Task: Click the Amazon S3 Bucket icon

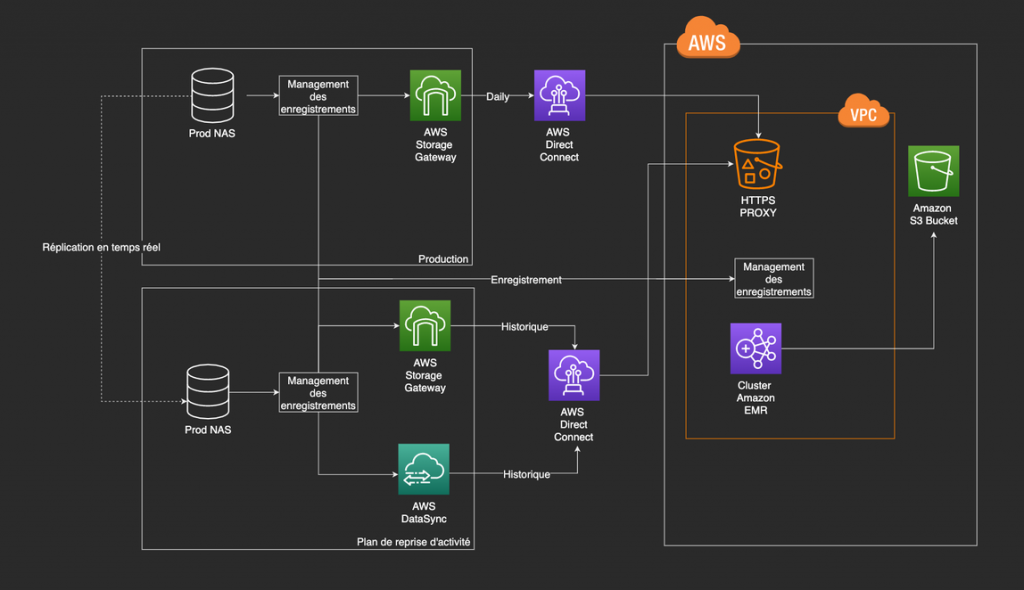Action: point(934,171)
